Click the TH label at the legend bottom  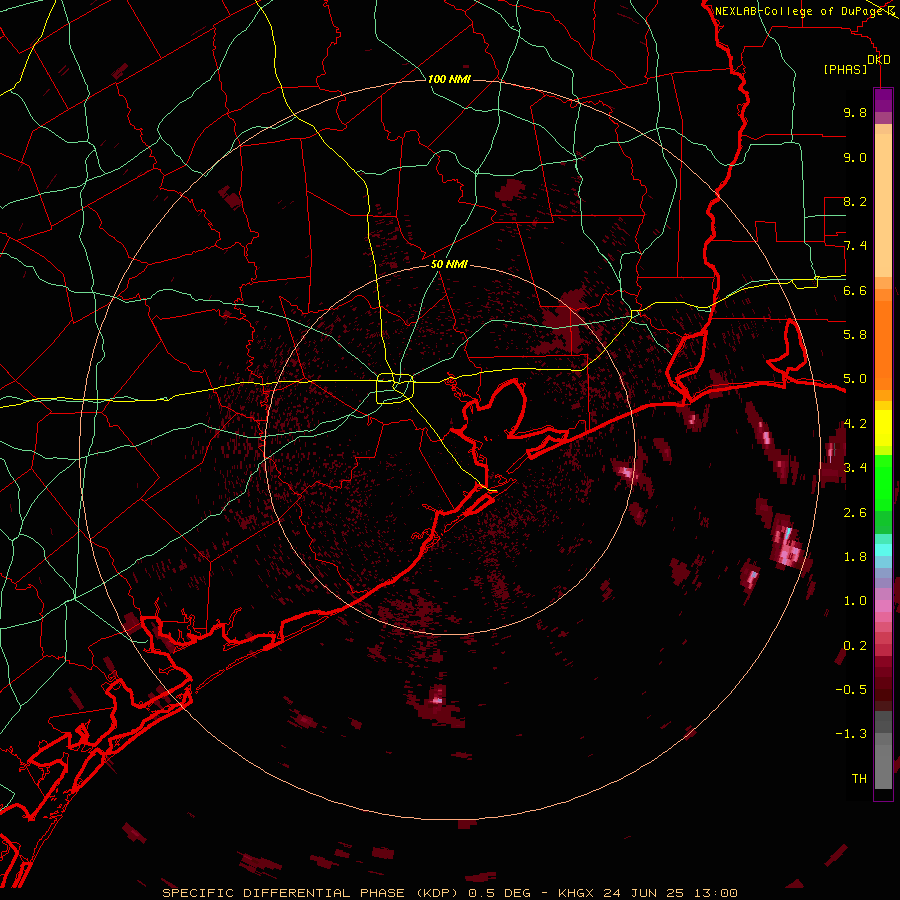(x=859, y=779)
